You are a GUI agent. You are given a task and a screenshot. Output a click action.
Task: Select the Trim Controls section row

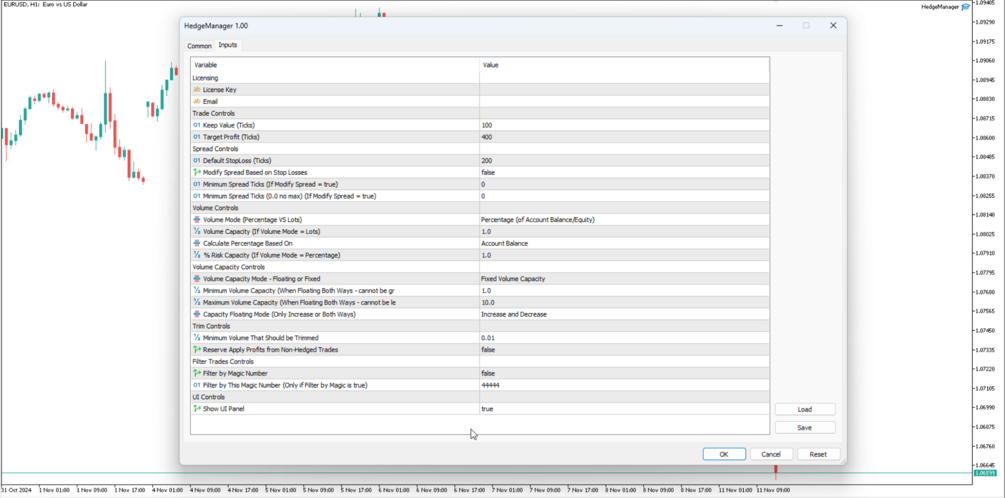[x=480, y=326]
